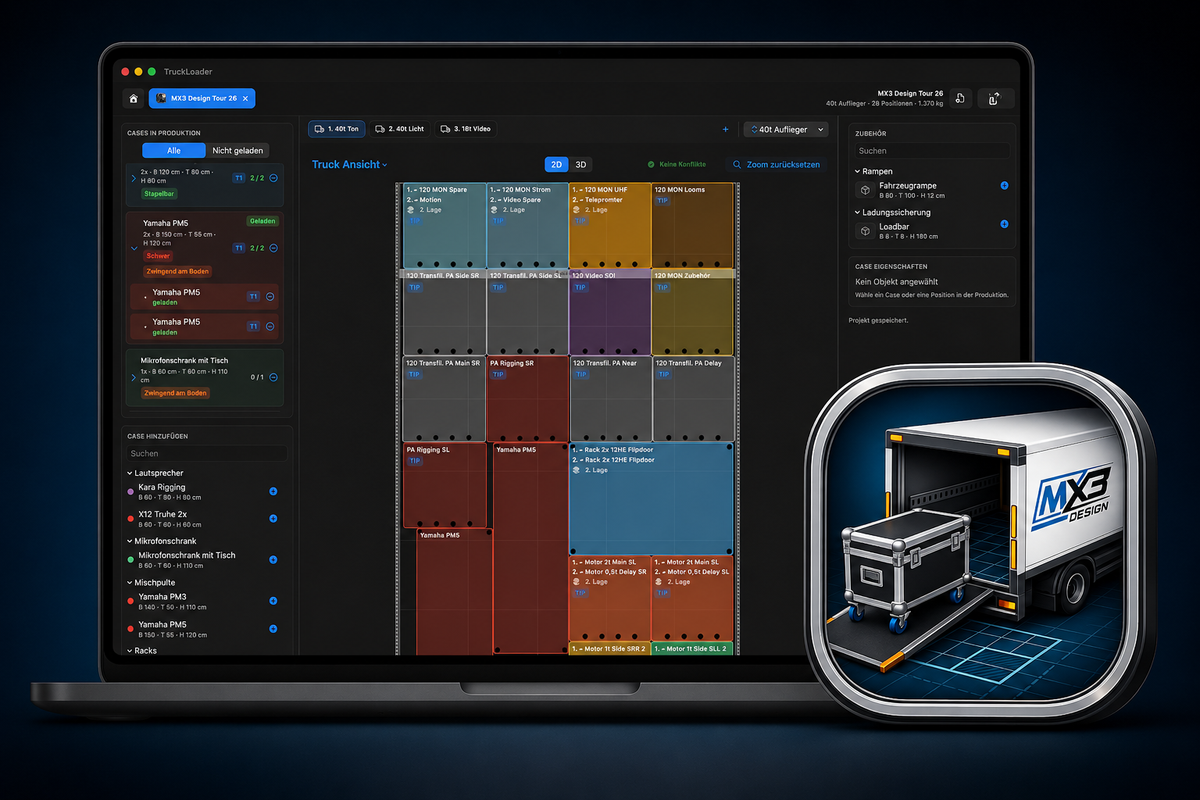1200x800 pixels.
Task: Select the 120 MON UHF / Teleprompter block
Action: pyautogui.click(x=610, y=226)
